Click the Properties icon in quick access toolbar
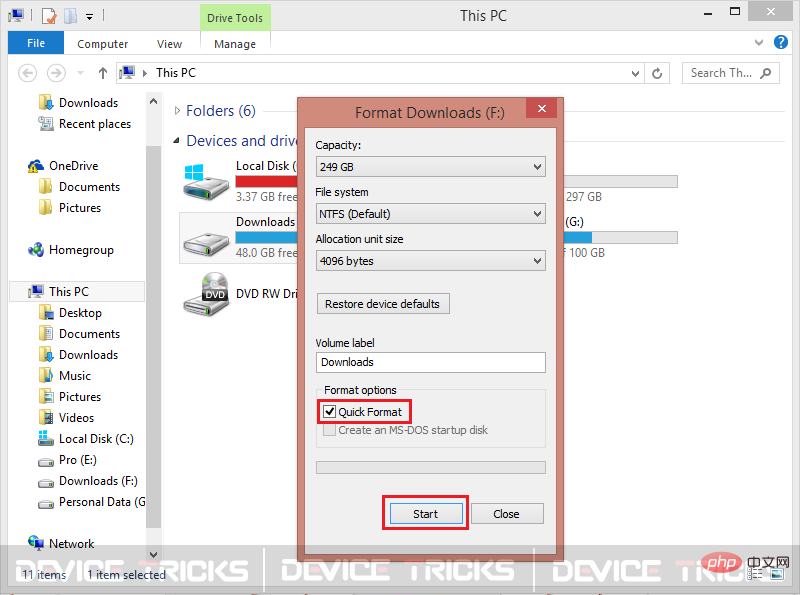Viewport: 800px width, 595px height. 49,16
